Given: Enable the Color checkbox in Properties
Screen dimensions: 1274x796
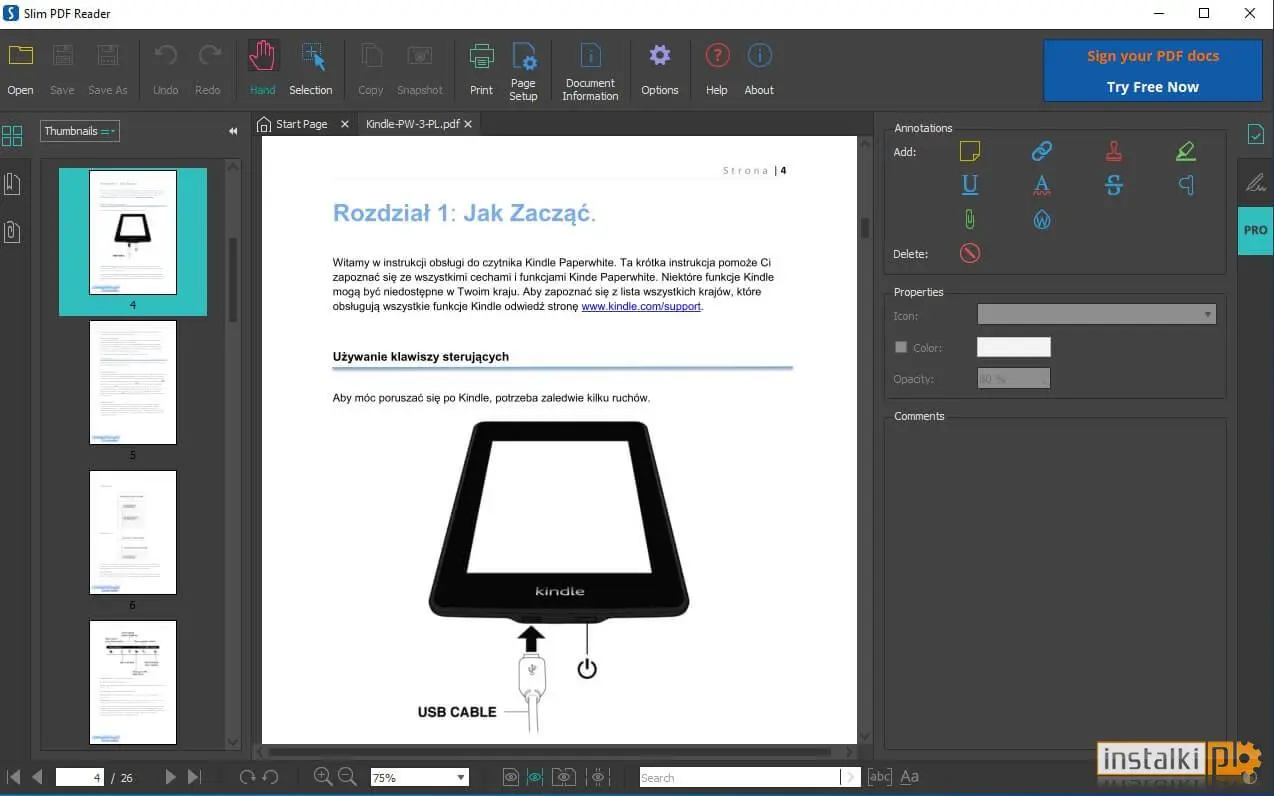Looking at the screenshot, I should (901, 347).
